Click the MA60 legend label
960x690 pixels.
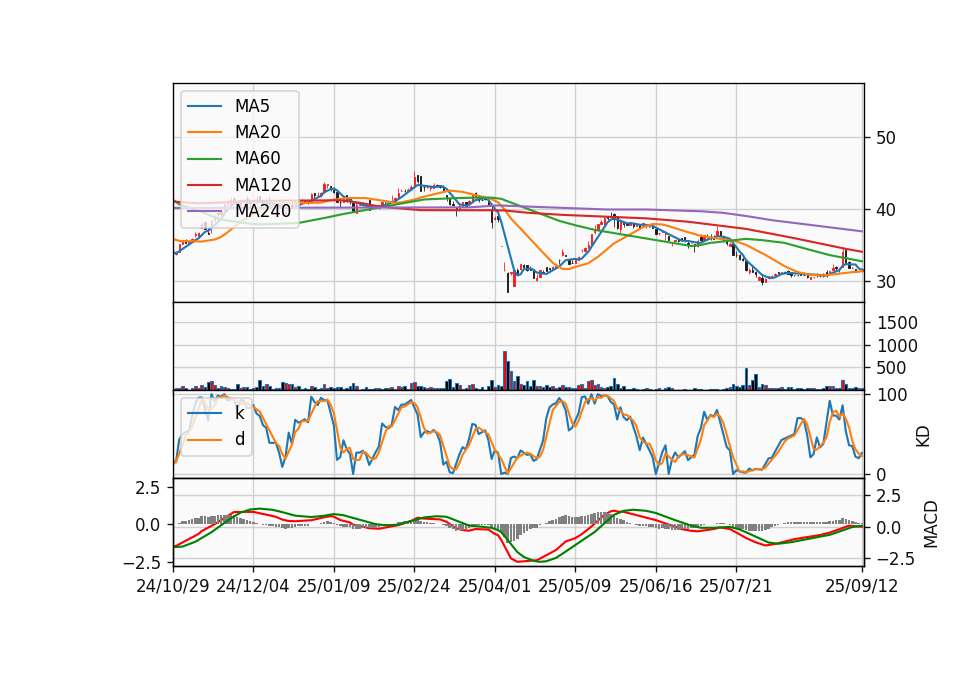[x=257, y=159]
